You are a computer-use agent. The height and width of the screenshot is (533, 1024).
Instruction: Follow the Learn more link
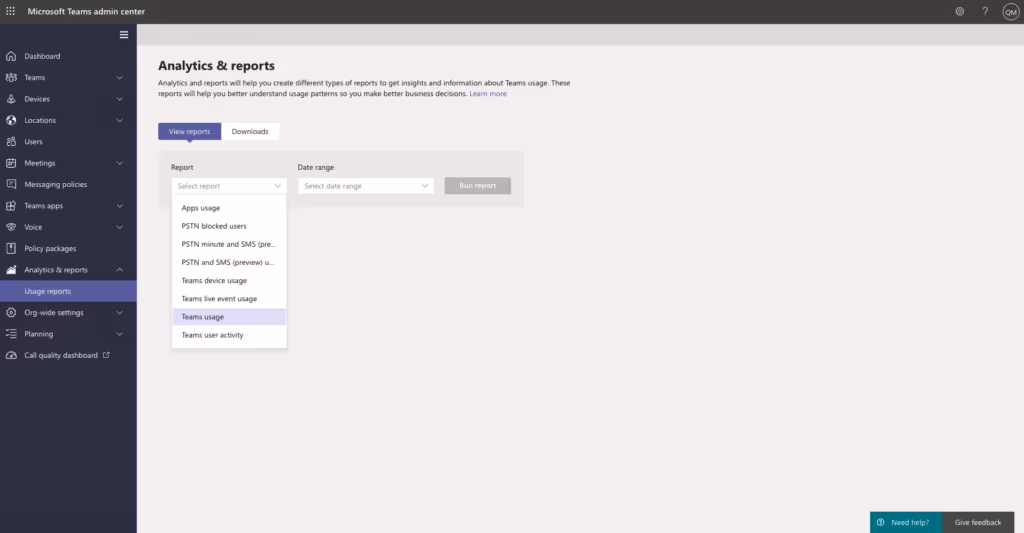(x=488, y=94)
